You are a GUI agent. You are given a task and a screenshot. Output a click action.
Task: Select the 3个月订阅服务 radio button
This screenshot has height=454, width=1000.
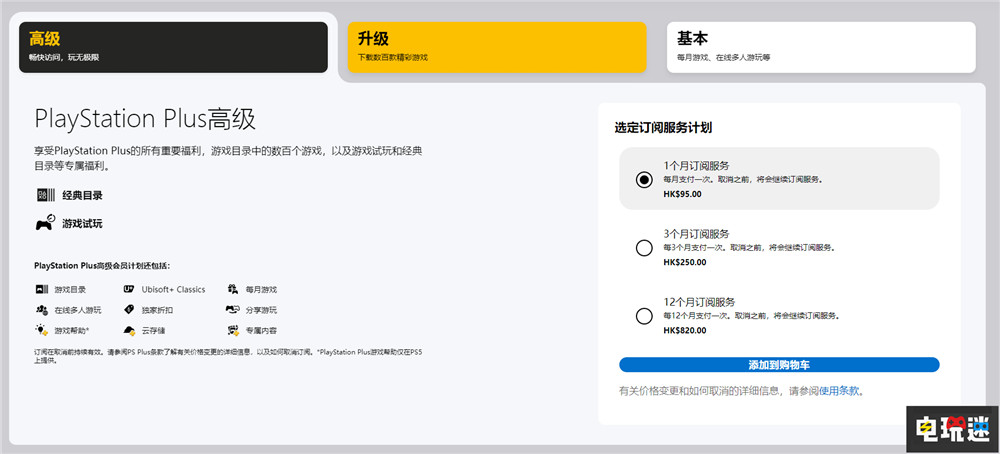pos(644,247)
